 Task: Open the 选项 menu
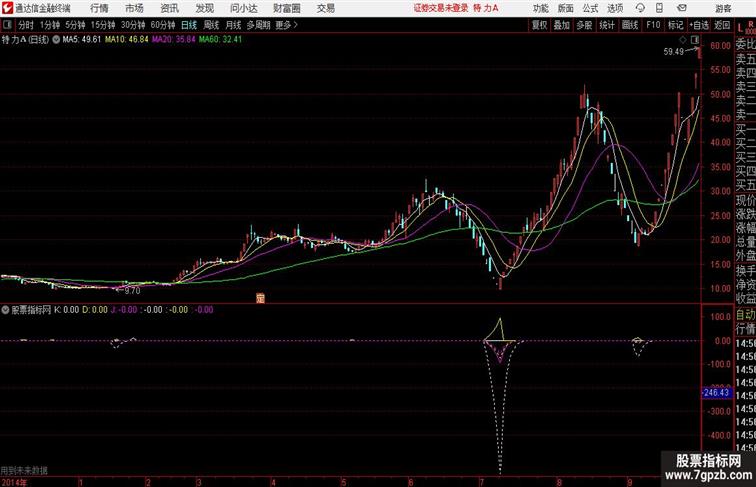point(615,8)
